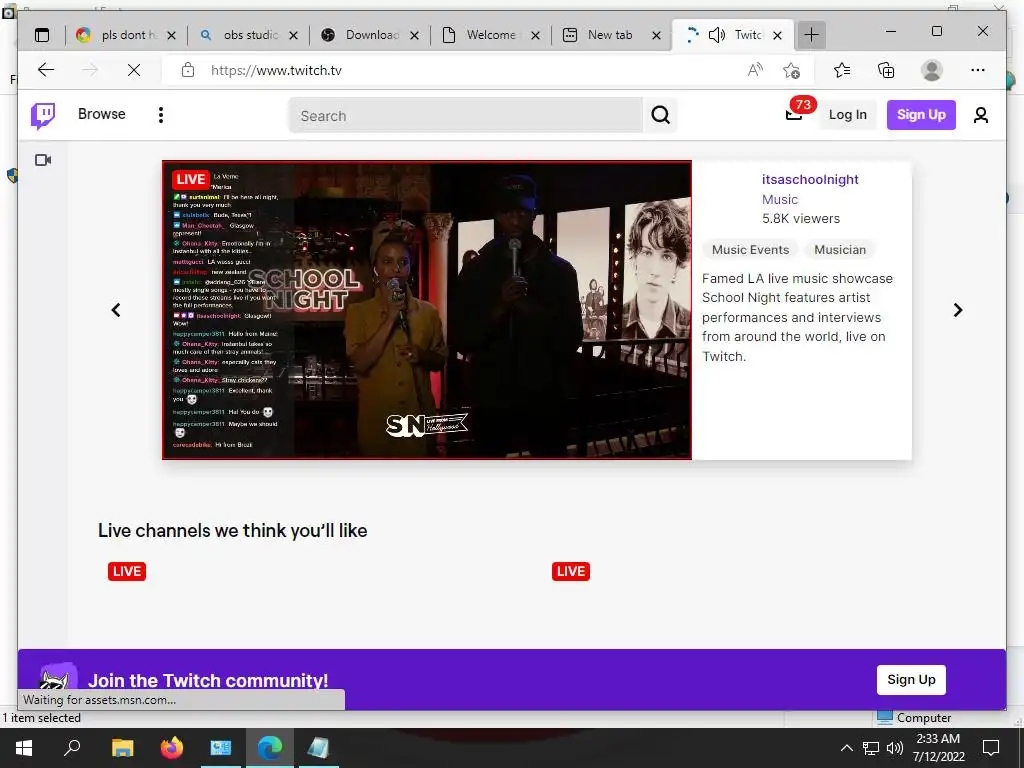Image resolution: width=1024 pixels, height=768 pixels.
Task: Open the Collections panel
Action: [x=886, y=70]
